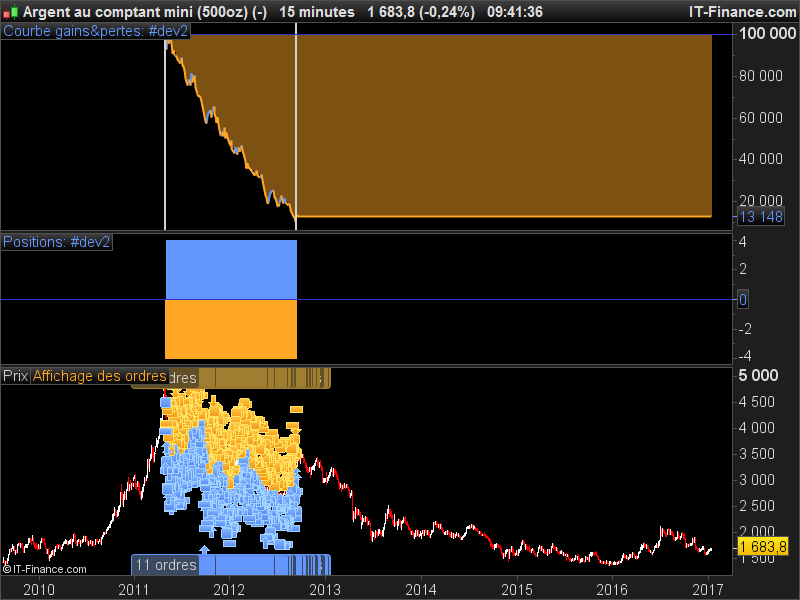
Task: Click the 100 000 equity axis label
Action: point(767,34)
